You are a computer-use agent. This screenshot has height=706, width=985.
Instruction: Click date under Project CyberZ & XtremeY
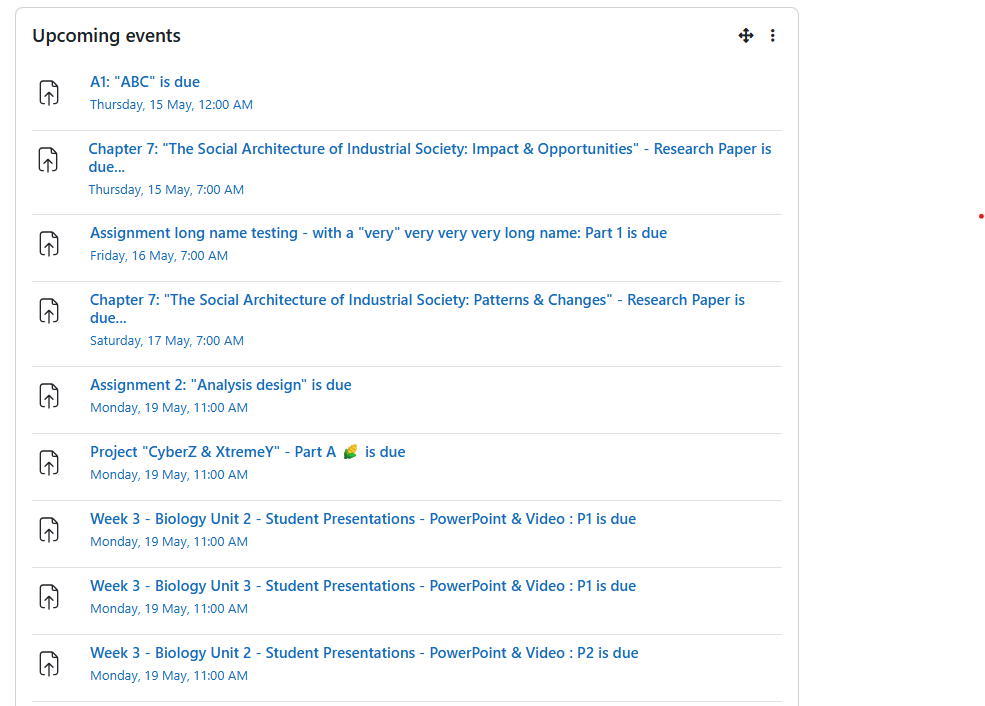(169, 475)
